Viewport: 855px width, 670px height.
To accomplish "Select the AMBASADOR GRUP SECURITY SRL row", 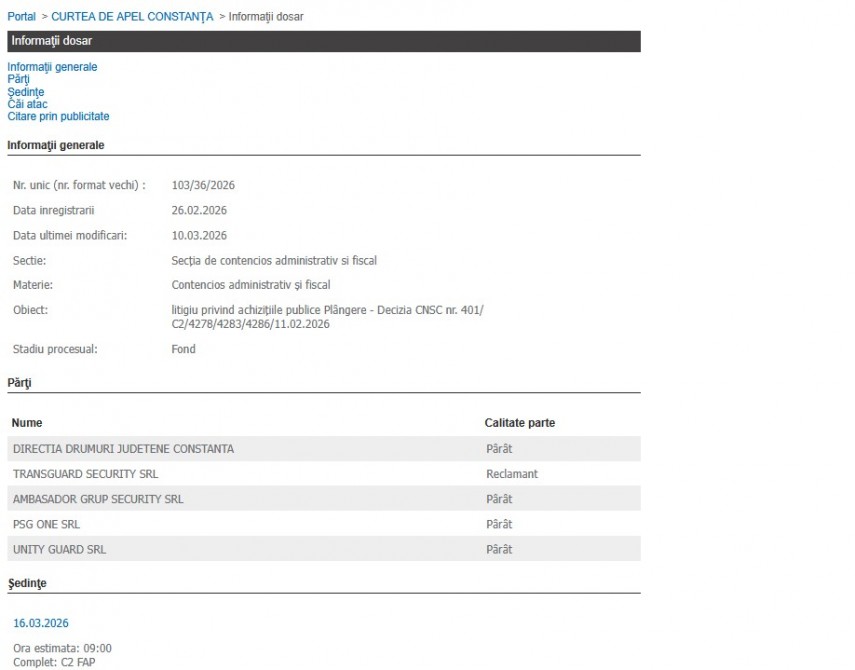I will (x=98, y=499).
